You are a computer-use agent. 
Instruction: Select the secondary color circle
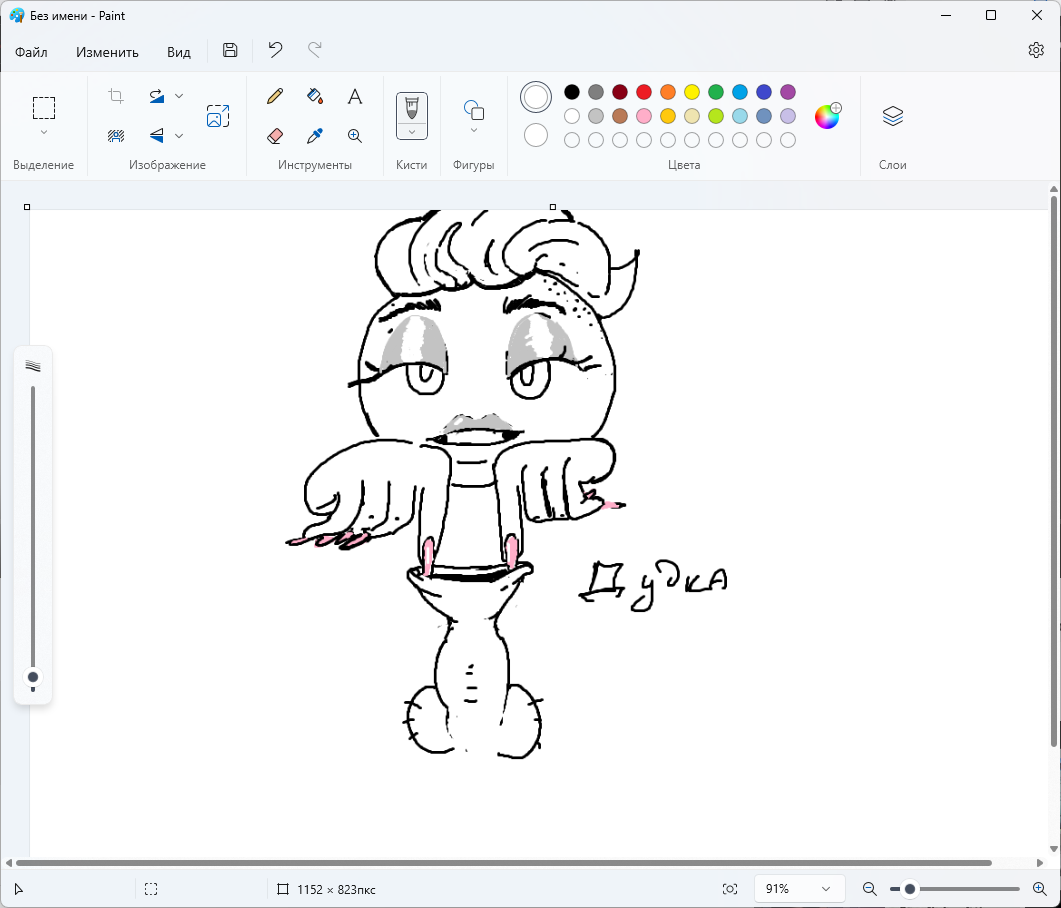pos(536,135)
